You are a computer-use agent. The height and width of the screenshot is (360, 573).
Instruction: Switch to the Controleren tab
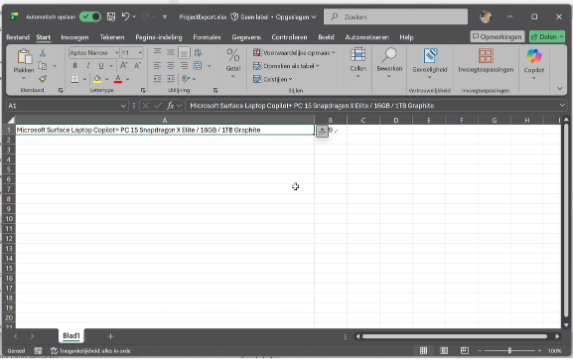pyautogui.click(x=289, y=37)
